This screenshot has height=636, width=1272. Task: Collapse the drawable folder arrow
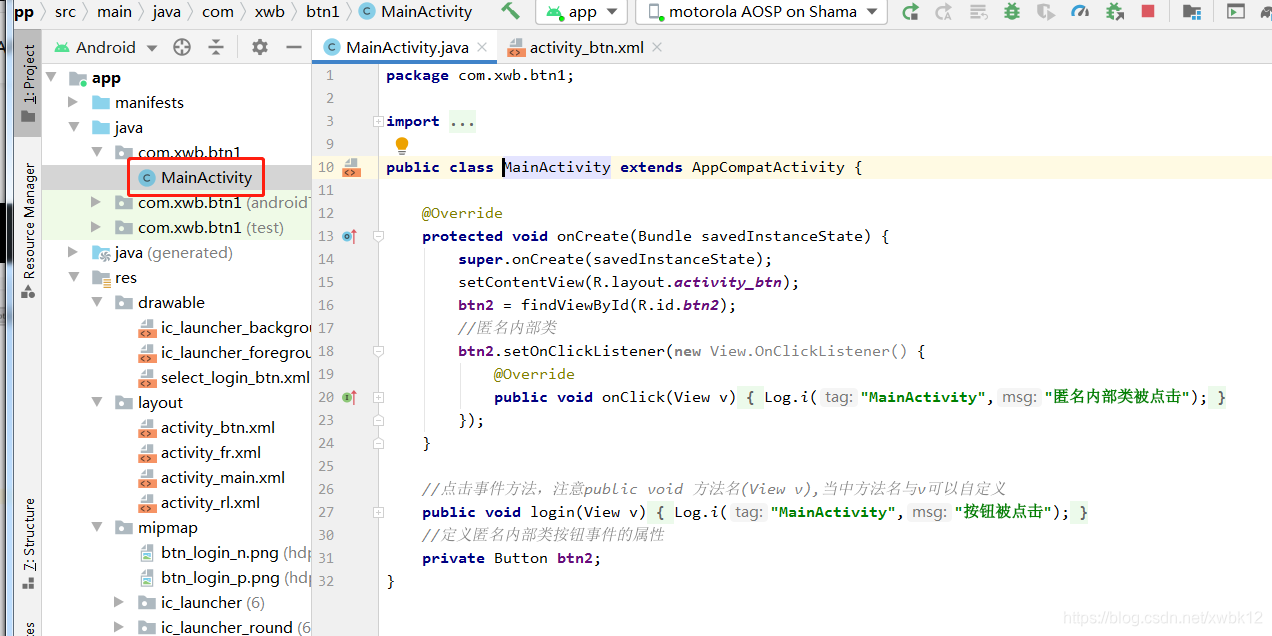[x=97, y=303]
